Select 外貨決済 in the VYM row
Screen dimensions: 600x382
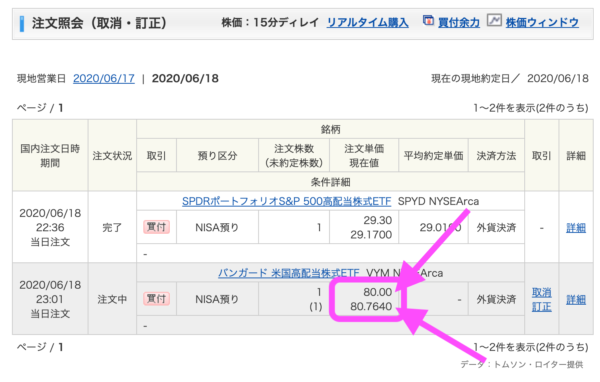click(496, 299)
